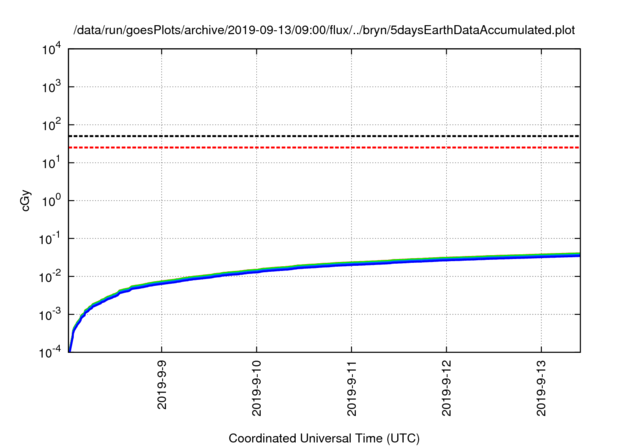Click the 10^3 y-axis label
640x448 pixels.
click(x=51, y=87)
